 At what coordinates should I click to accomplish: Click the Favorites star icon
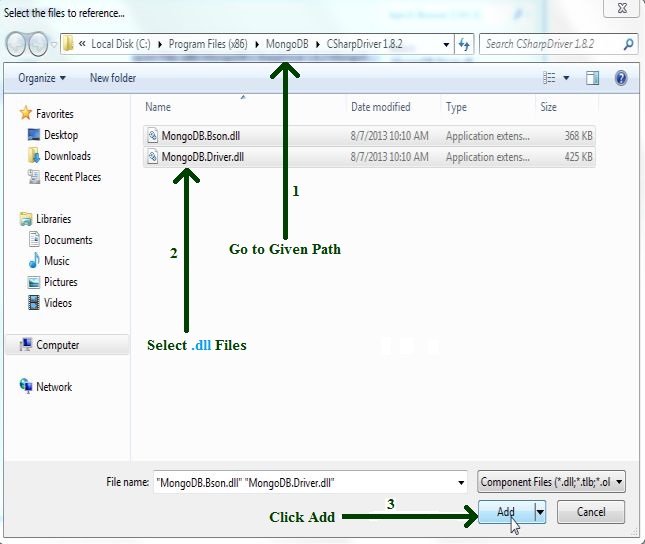[26, 113]
